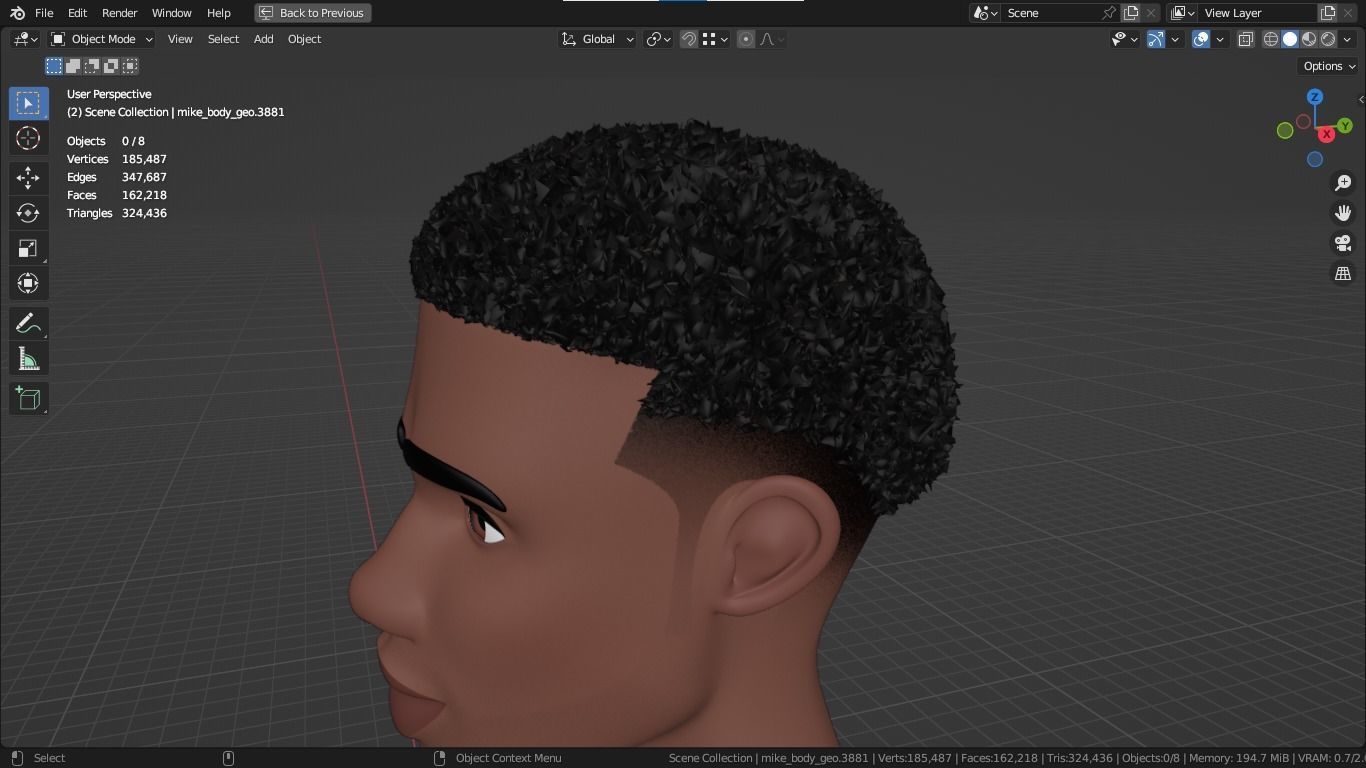The width and height of the screenshot is (1366, 768).
Task: Open the Object Mode dropdown
Action: click(x=101, y=39)
